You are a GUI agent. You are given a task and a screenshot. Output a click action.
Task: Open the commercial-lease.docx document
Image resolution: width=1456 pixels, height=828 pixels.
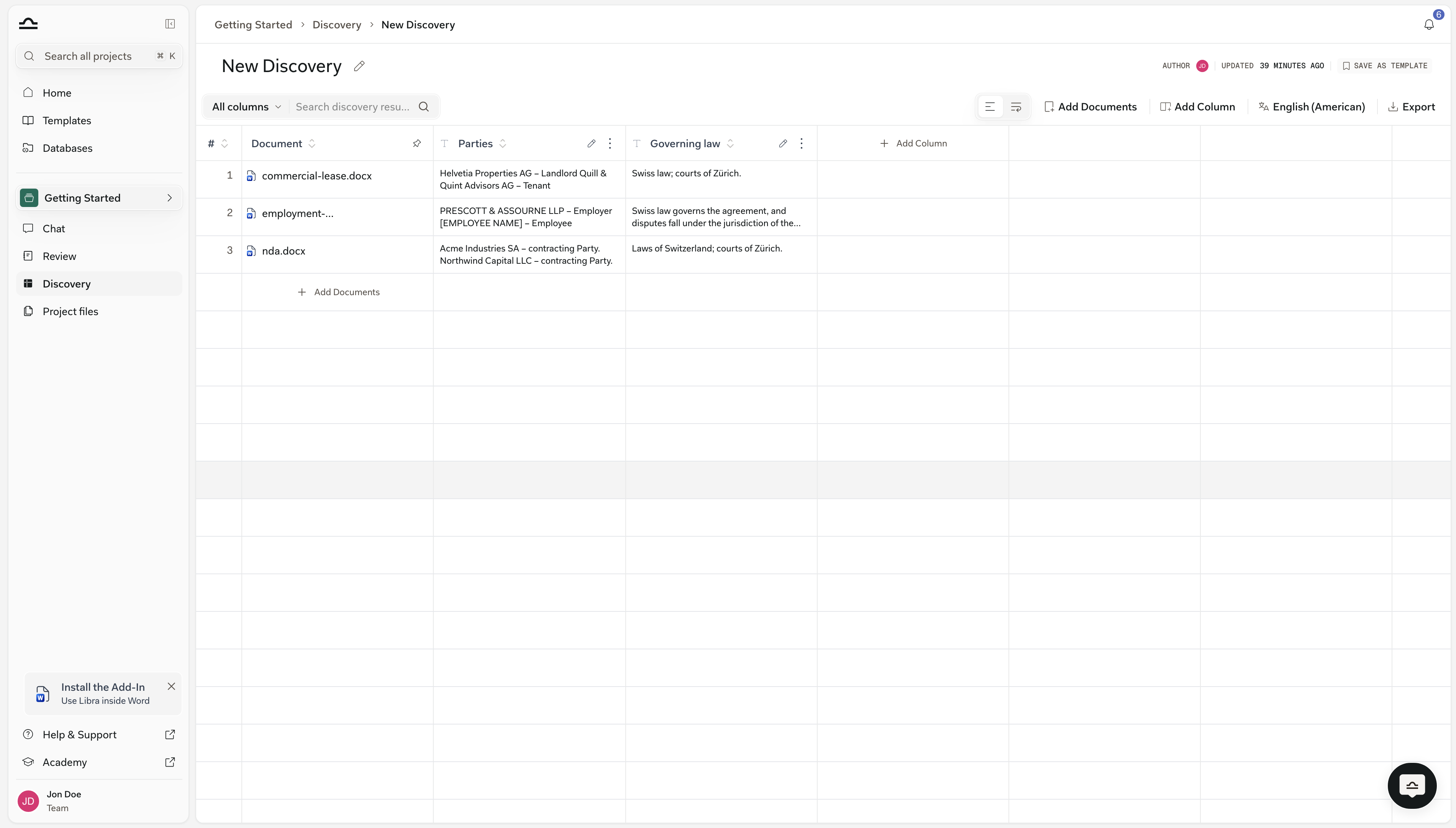point(316,176)
